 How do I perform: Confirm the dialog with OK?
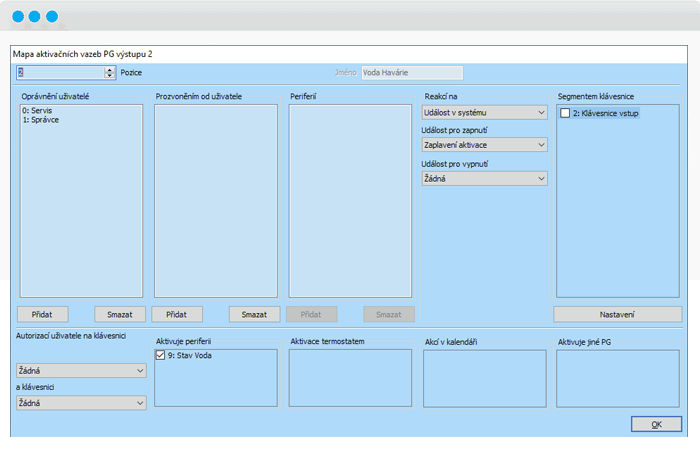point(656,424)
